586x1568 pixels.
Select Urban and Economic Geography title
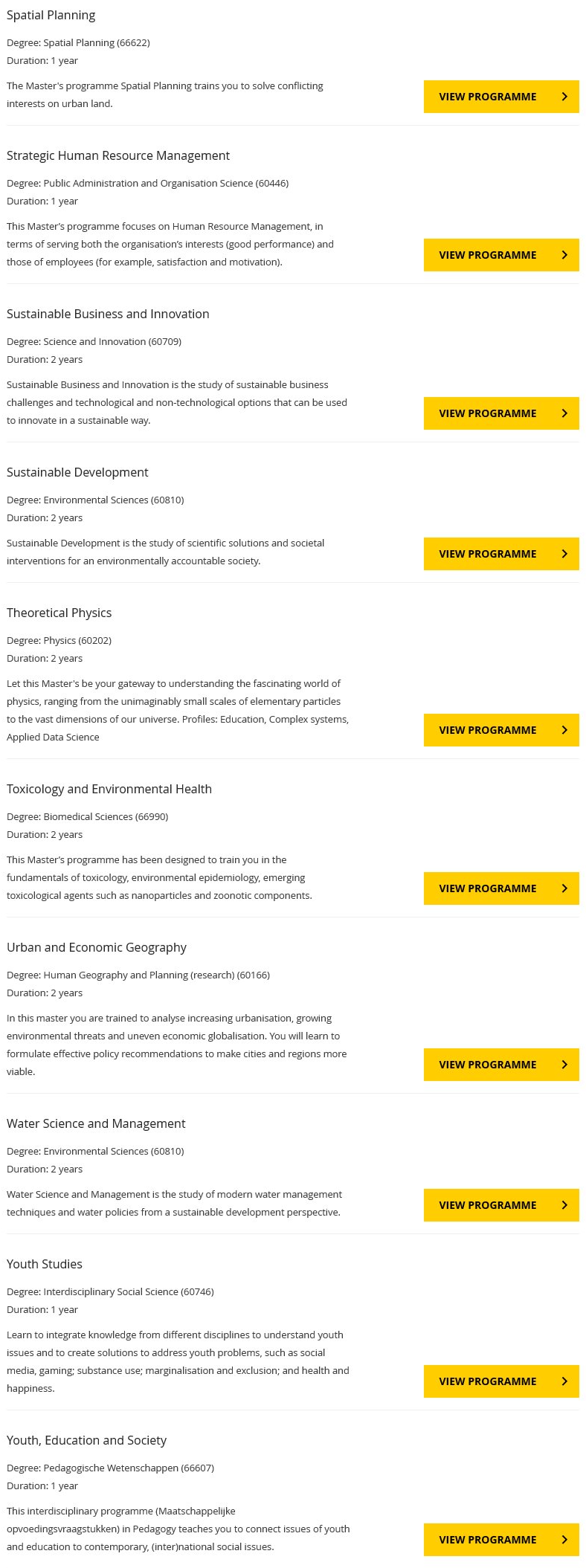point(97,947)
